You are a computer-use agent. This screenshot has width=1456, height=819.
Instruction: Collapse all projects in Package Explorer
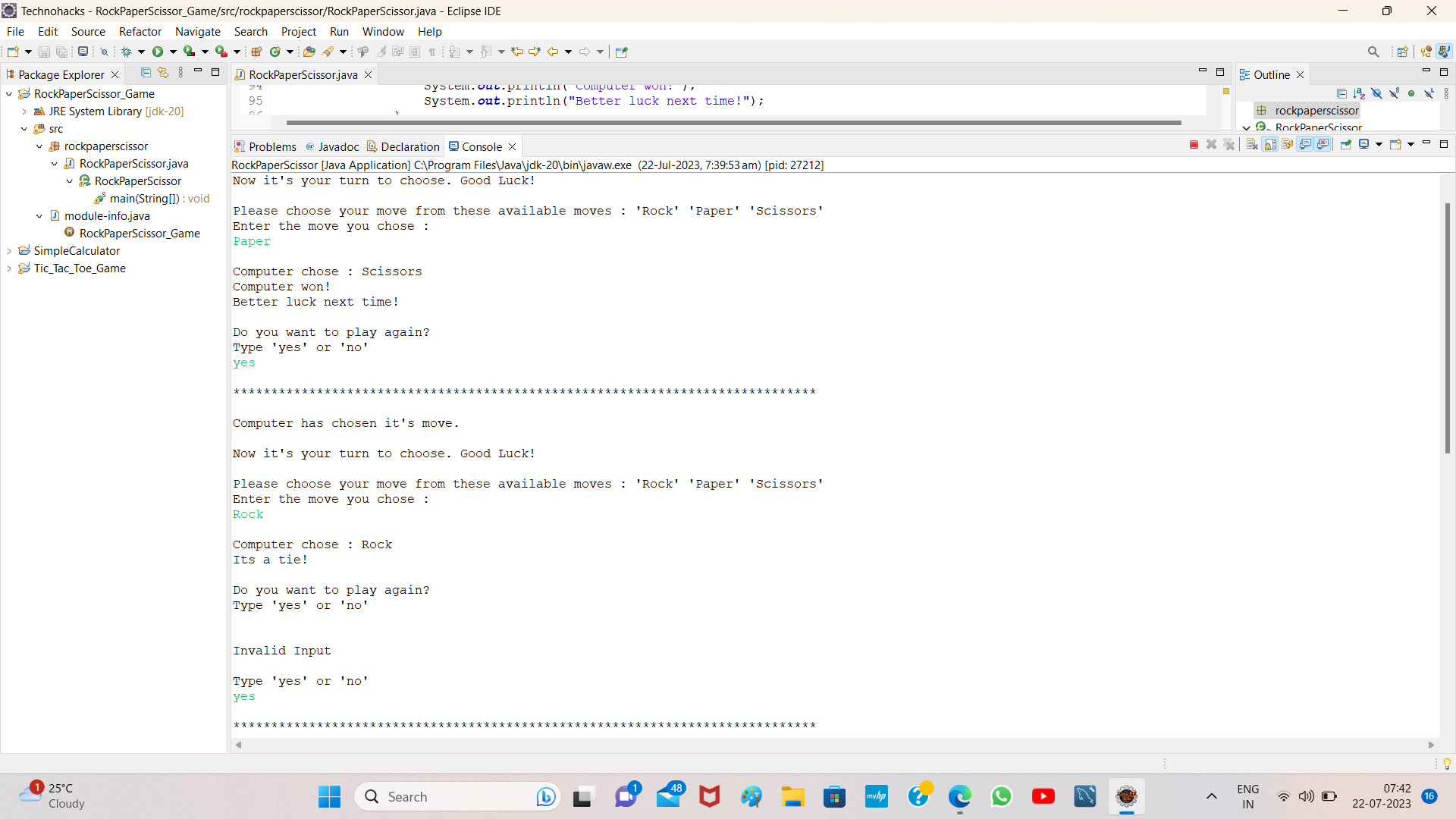coord(146,72)
